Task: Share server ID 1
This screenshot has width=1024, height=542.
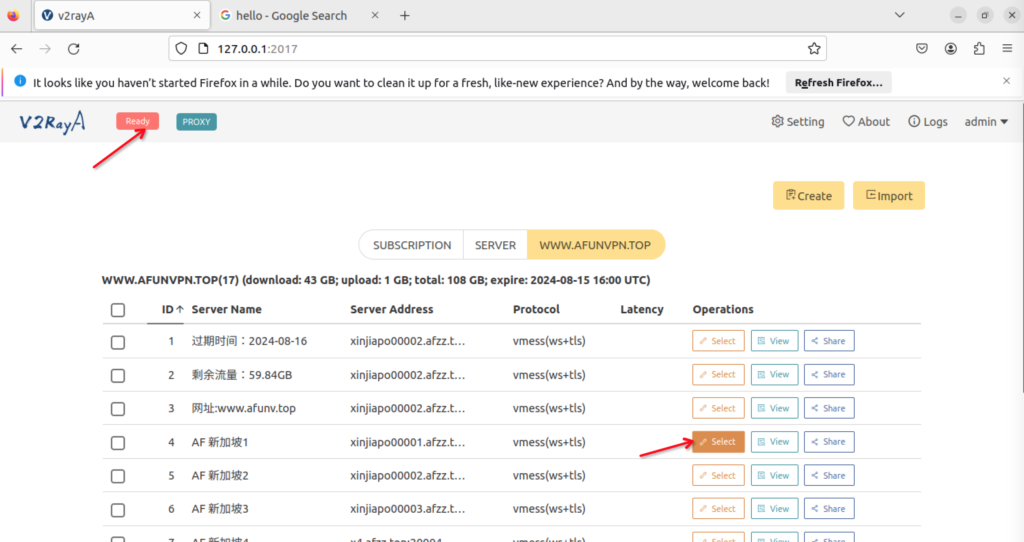Action: [x=829, y=341]
